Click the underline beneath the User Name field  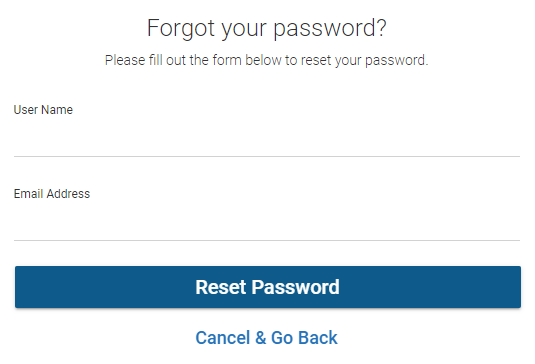pyautogui.click(x=267, y=157)
